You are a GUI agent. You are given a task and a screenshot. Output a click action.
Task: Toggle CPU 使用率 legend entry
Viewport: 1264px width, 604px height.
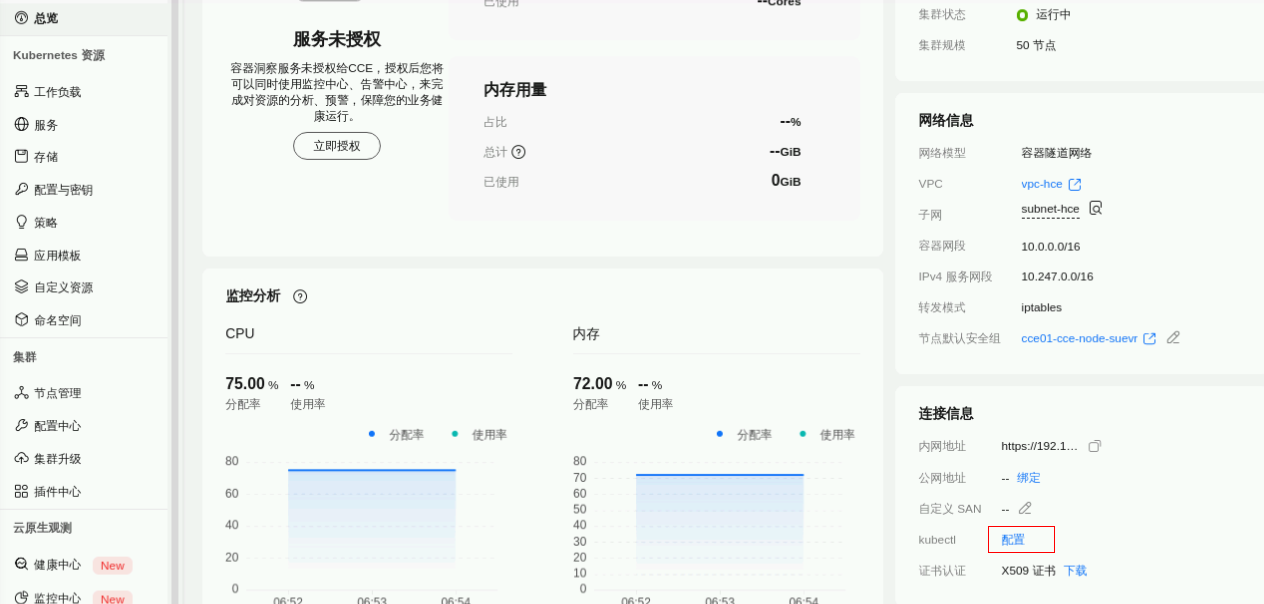tap(479, 435)
